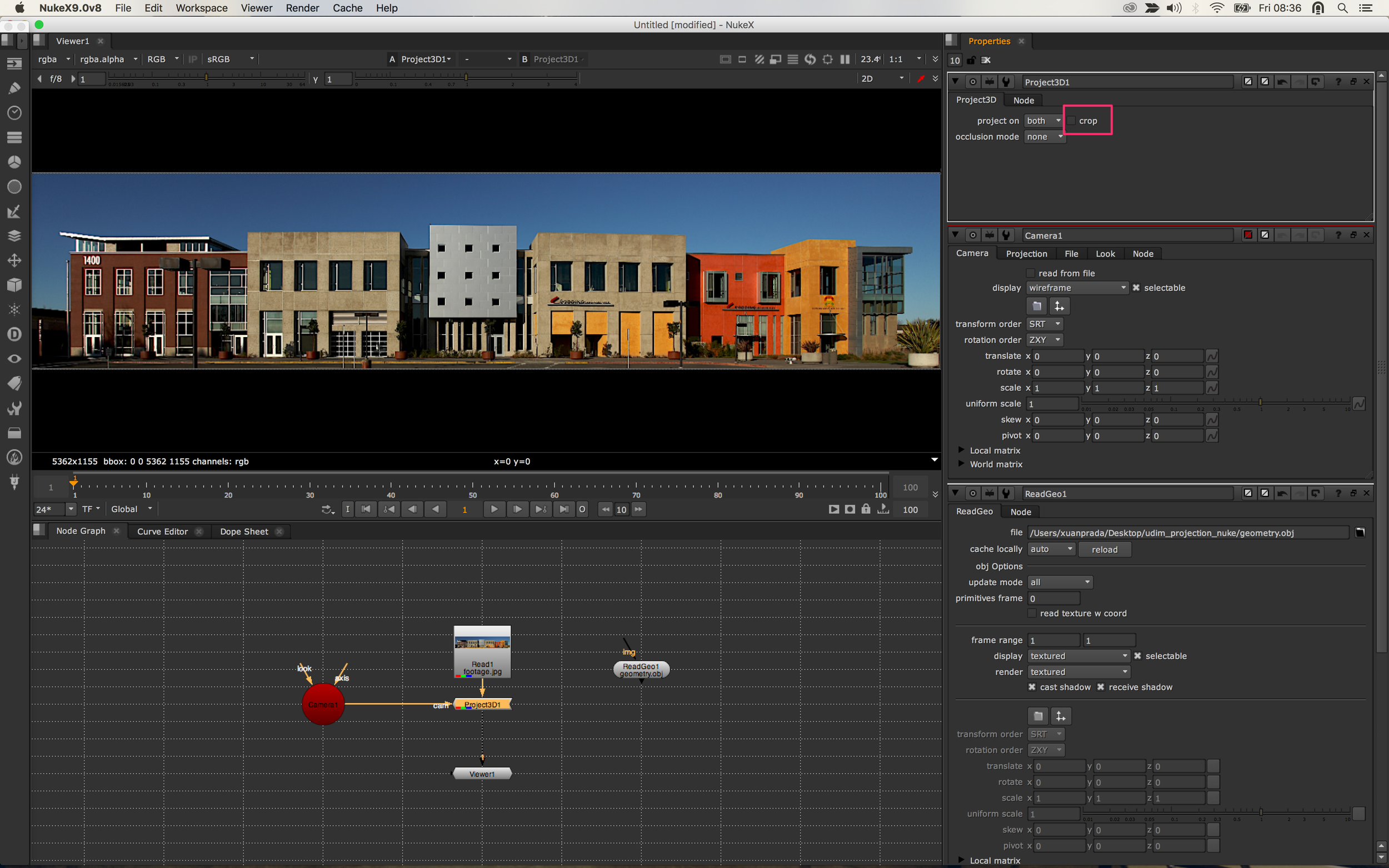Image resolution: width=1389 pixels, height=868 pixels.
Task: Open the Color nodes menu icon
Action: [14, 163]
